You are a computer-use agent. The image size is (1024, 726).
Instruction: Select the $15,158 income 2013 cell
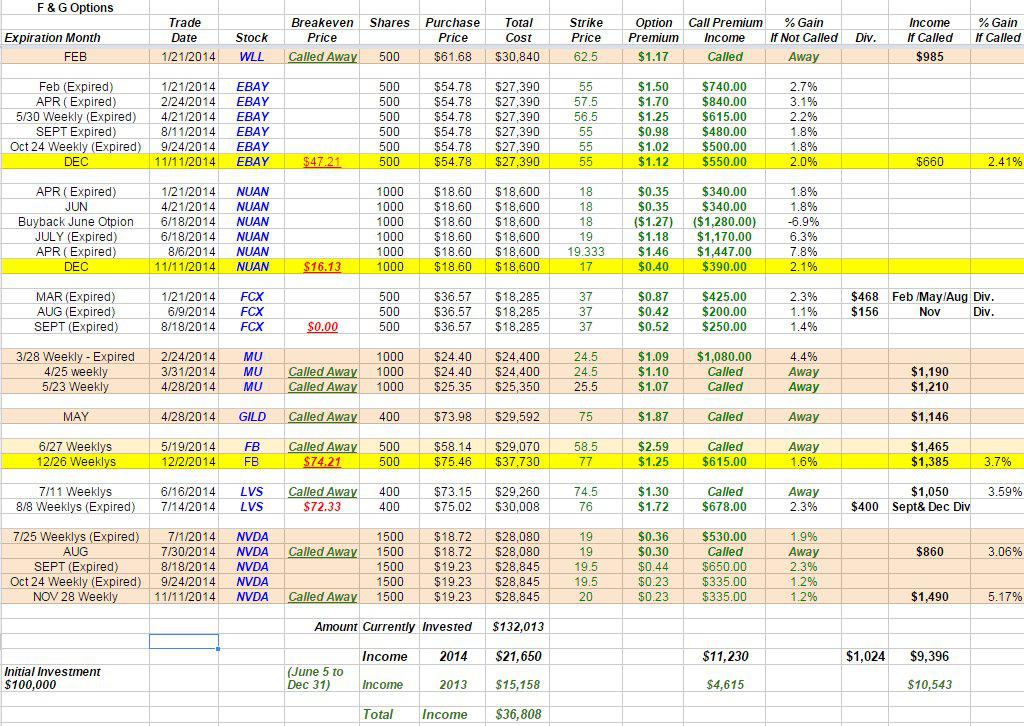[x=518, y=685]
